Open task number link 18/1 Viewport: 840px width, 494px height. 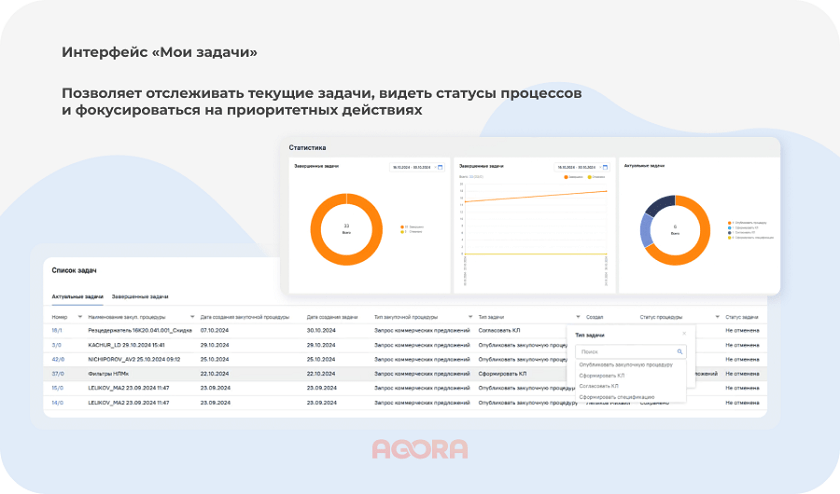click(x=57, y=329)
